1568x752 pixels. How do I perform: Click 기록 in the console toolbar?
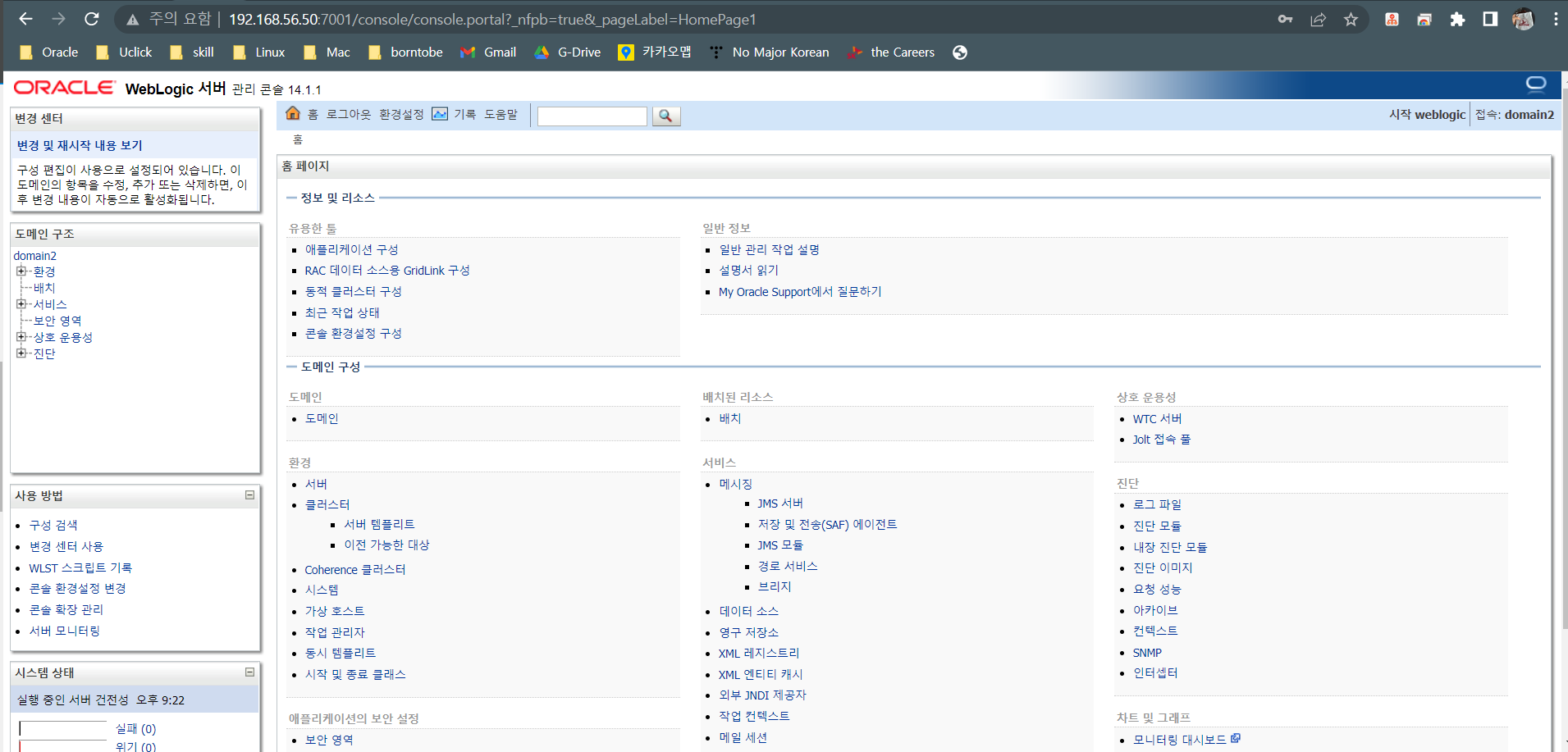[x=465, y=114]
